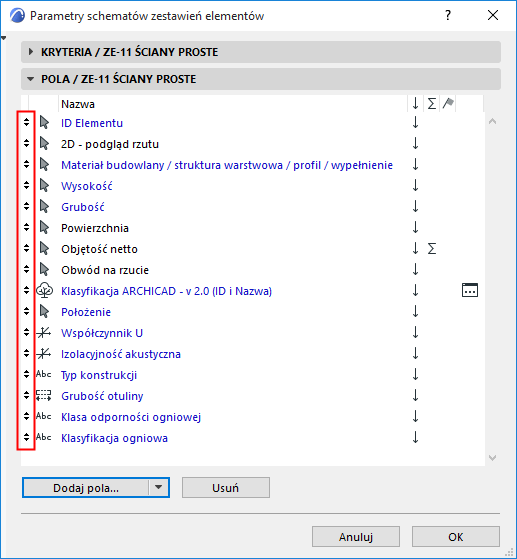
Task: Select the Położenie field row
Action: click(252, 312)
